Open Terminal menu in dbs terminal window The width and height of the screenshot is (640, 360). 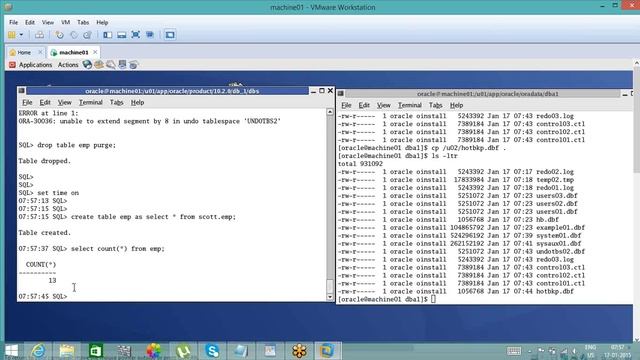point(91,102)
